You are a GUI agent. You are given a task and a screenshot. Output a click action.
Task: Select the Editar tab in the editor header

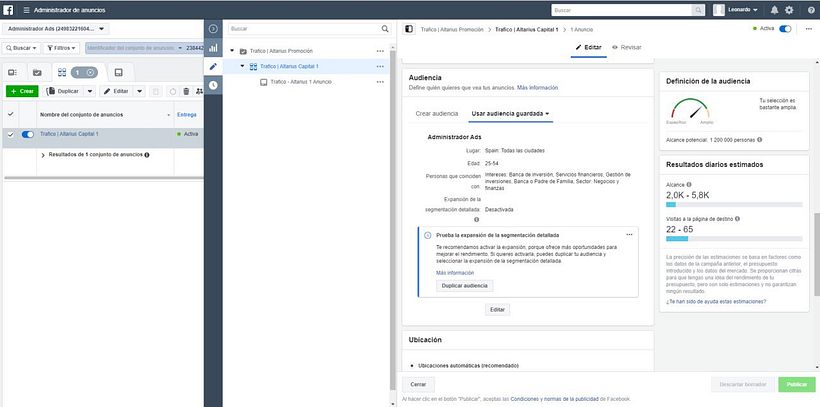click(x=588, y=47)
